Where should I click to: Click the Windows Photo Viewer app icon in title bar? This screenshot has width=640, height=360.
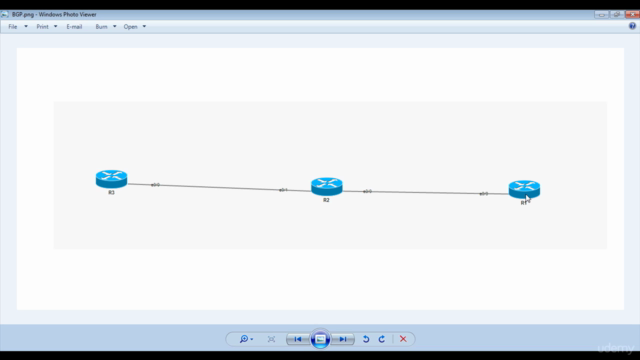point(4,14)
